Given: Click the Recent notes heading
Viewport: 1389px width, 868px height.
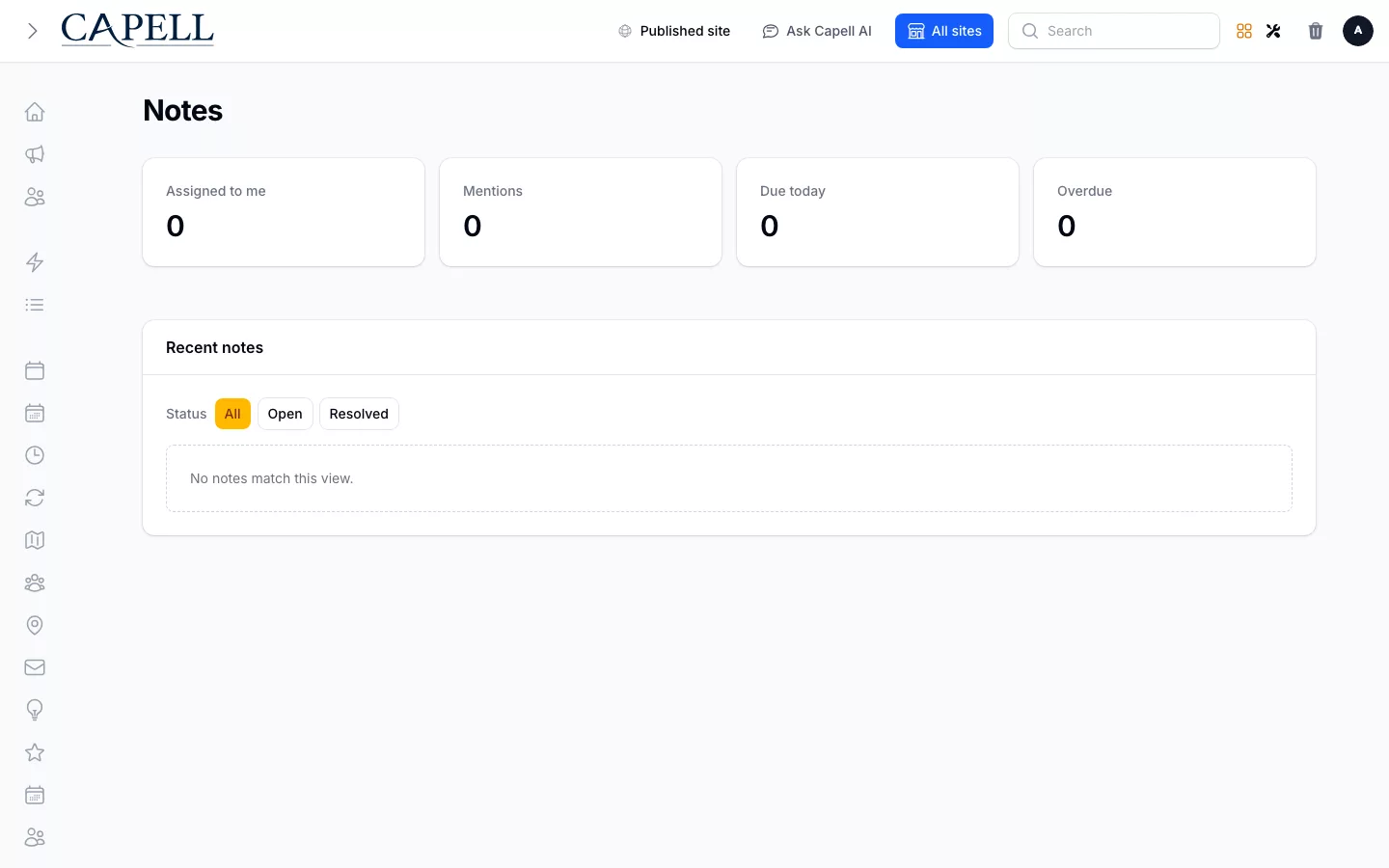Looking at the screenshot, I should 214,347.
